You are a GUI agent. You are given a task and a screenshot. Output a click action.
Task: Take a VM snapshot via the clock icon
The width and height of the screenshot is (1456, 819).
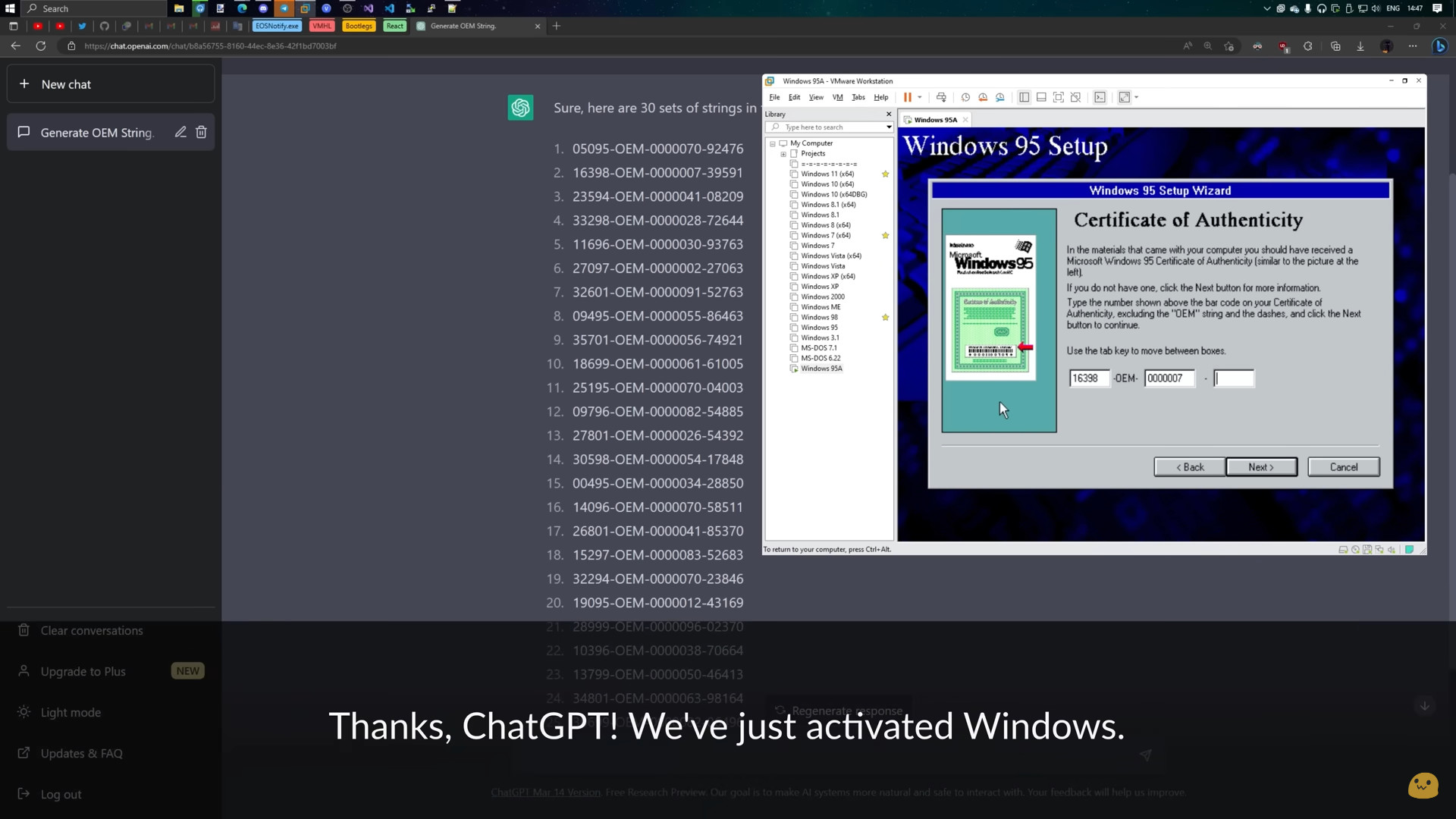coord(965,97)
